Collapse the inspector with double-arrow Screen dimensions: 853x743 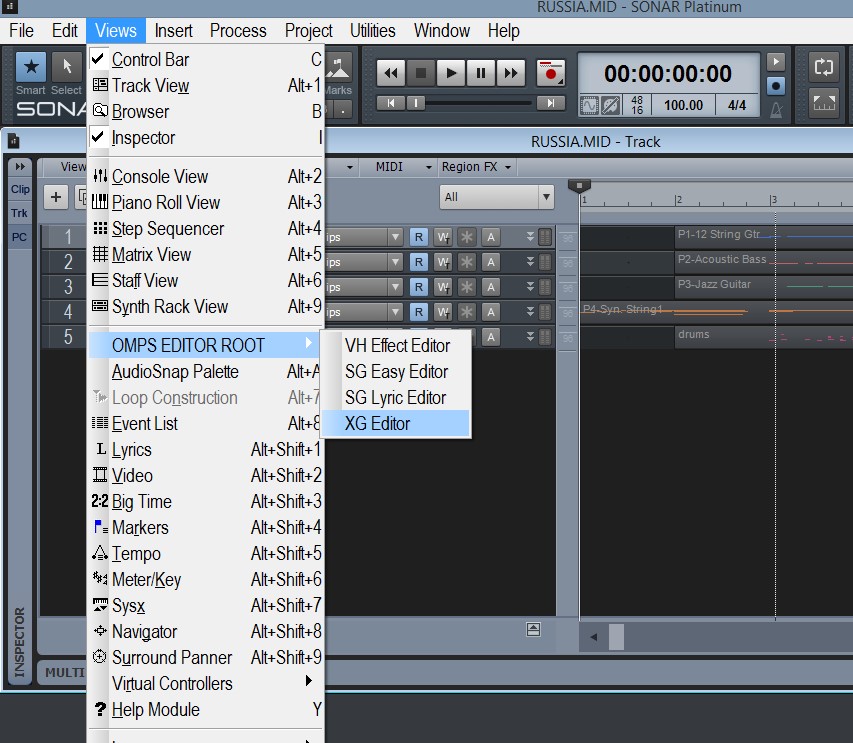coord(20,167)
